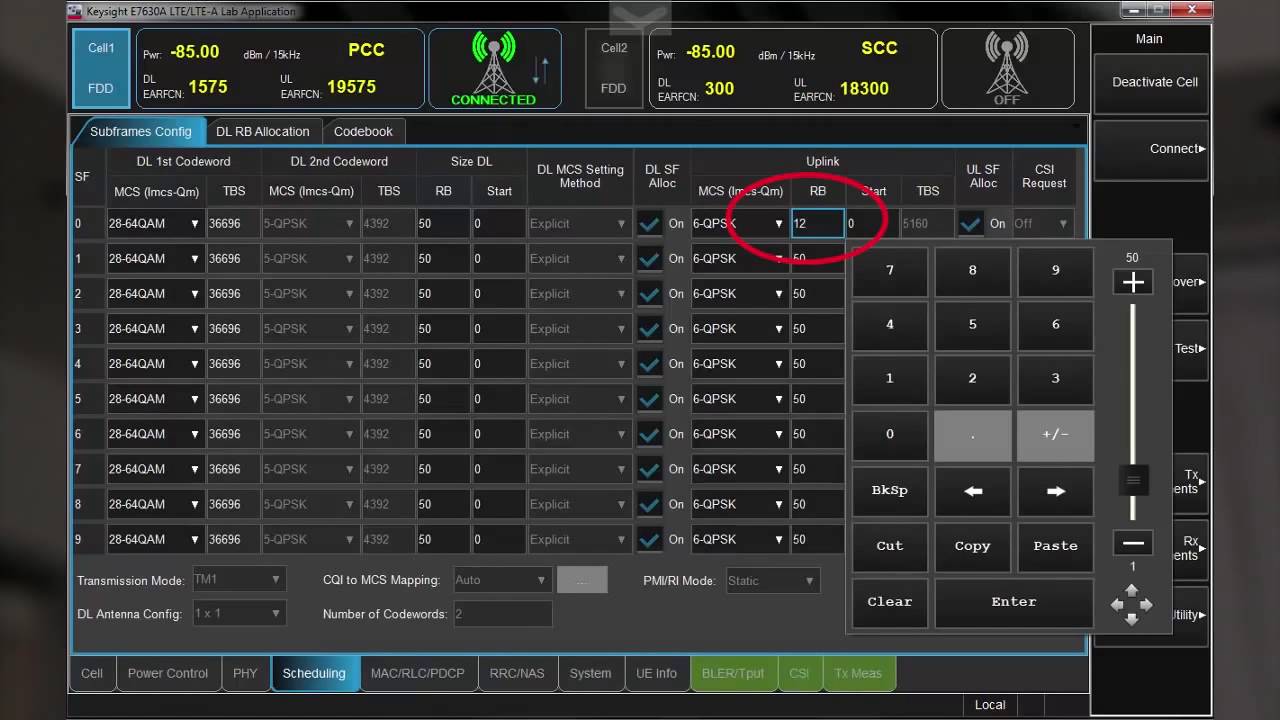Click the Uplink RB field for subframe 0
1280x720 pixels.
(817, 224)
